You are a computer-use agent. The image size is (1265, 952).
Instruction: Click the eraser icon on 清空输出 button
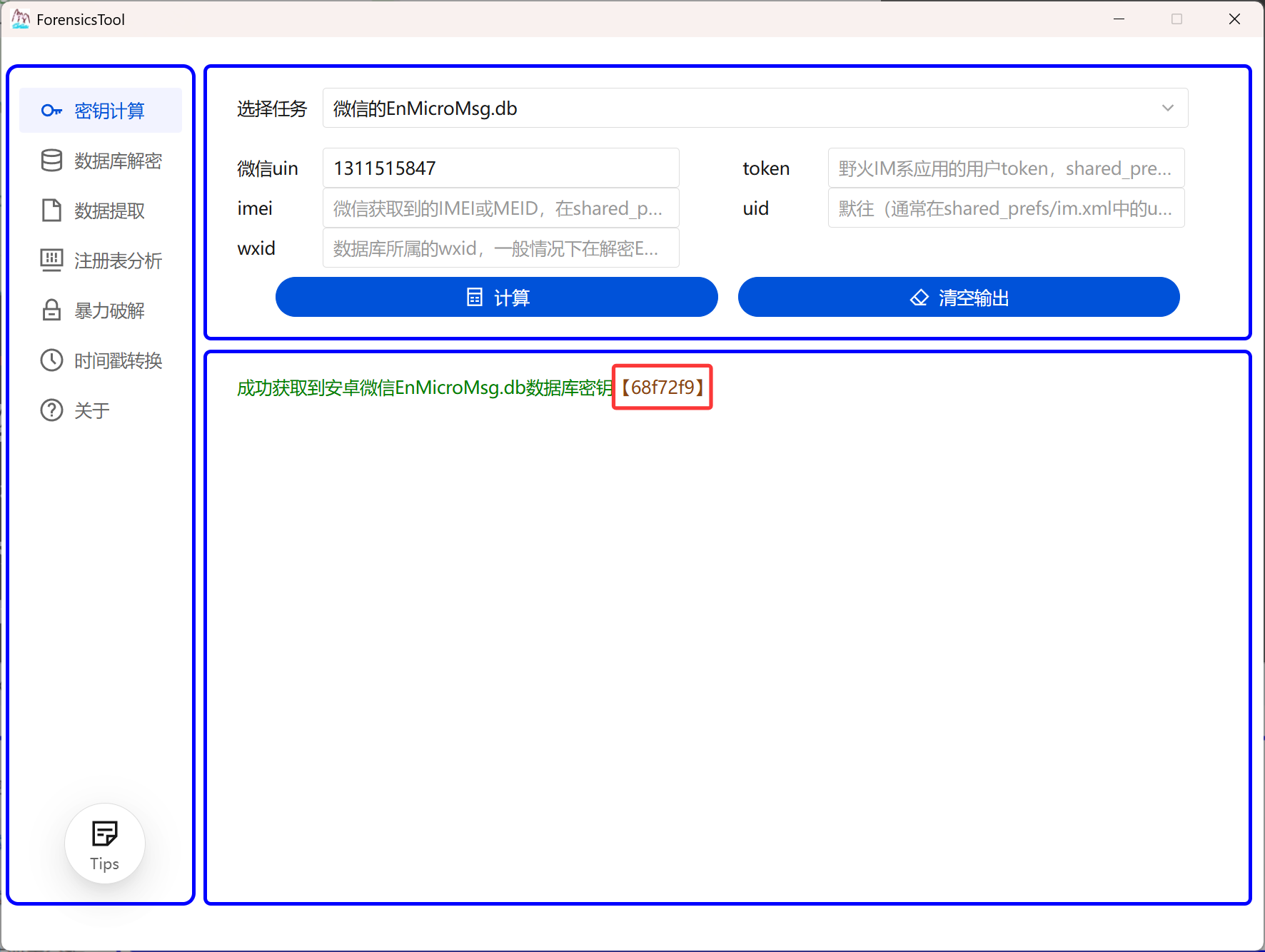[x=919, y=298]
